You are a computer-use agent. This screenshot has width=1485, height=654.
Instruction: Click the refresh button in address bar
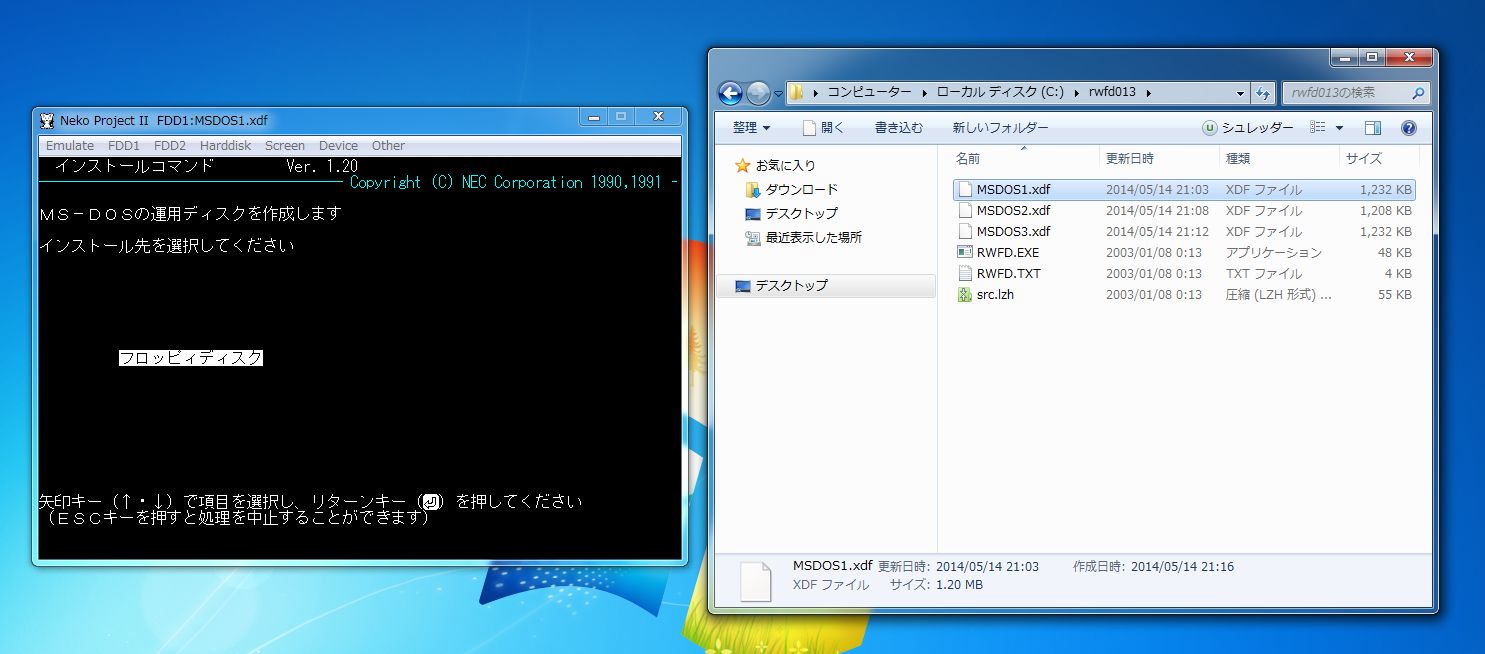pos(1262,93)
